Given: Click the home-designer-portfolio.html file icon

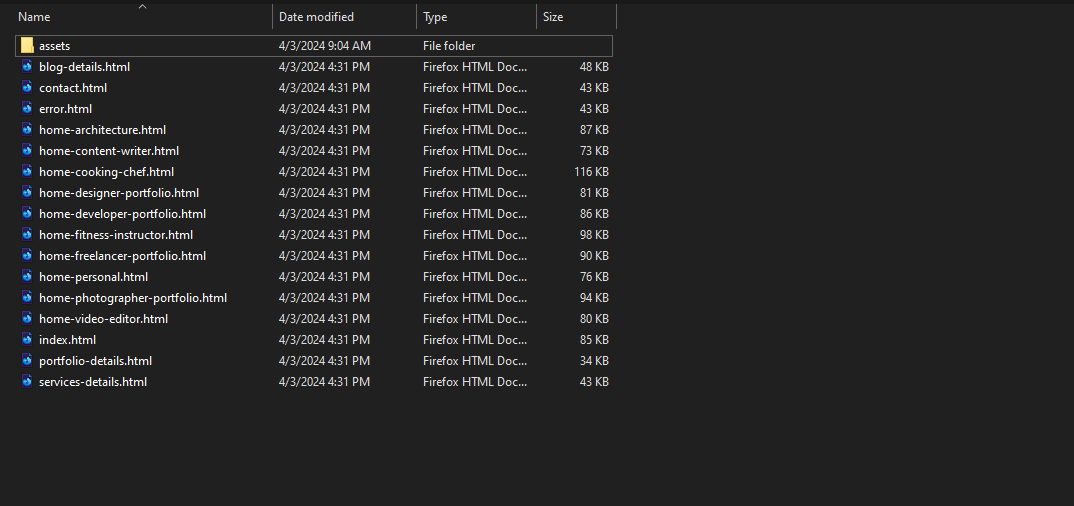Looking at the screenshot, I should point(27,193).
